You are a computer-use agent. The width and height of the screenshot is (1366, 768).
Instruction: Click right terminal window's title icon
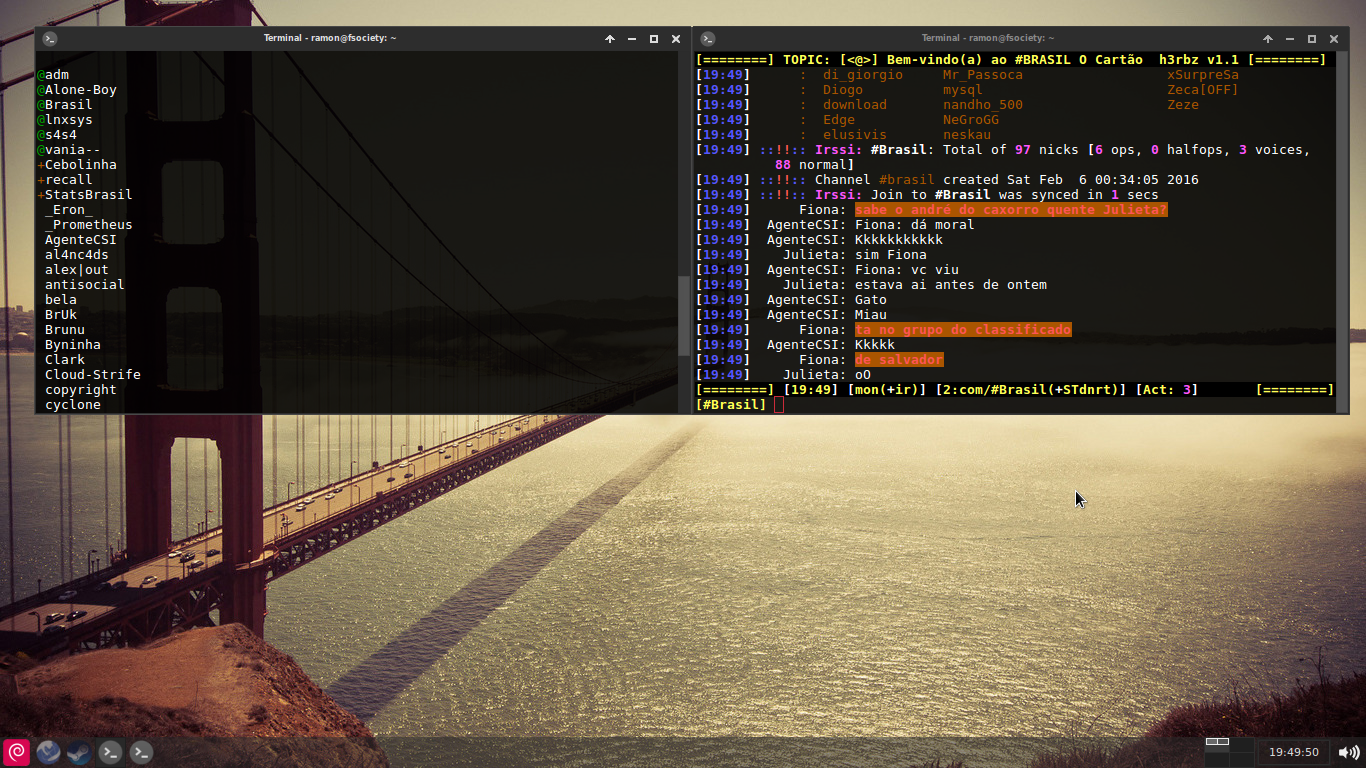tap(708, 39)
